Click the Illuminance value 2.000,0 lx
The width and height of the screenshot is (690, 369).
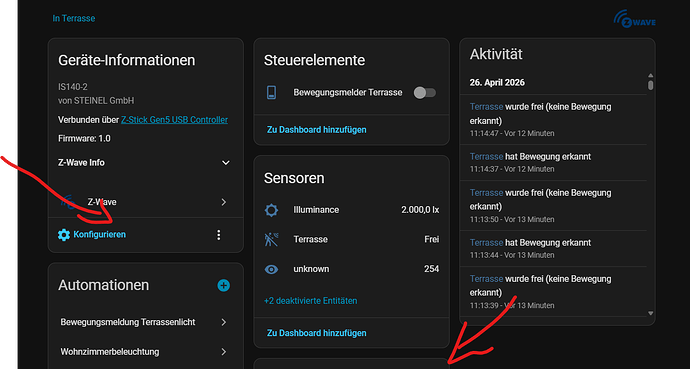coord(420,210)
